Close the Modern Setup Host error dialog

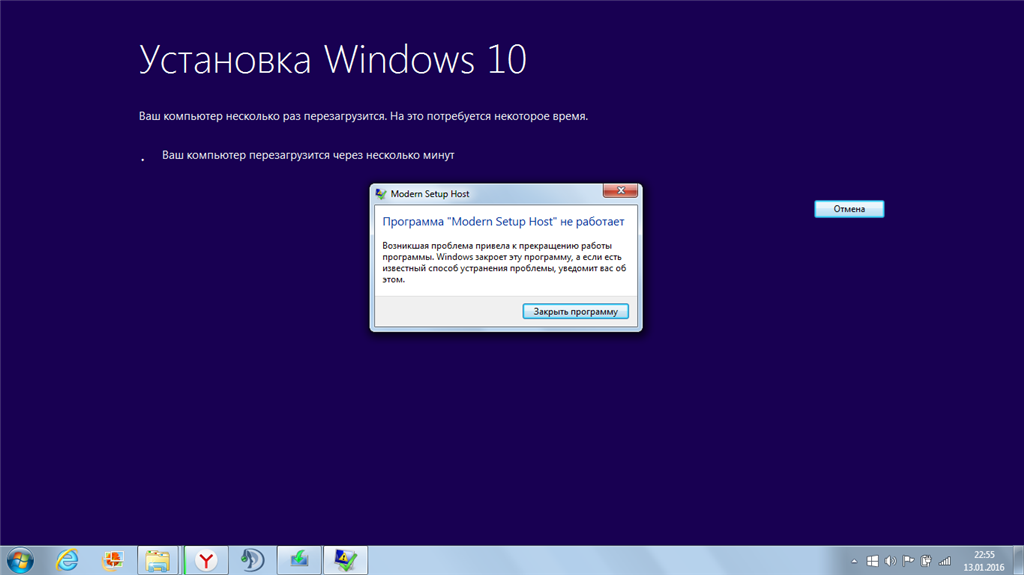(x=620, y=191)
